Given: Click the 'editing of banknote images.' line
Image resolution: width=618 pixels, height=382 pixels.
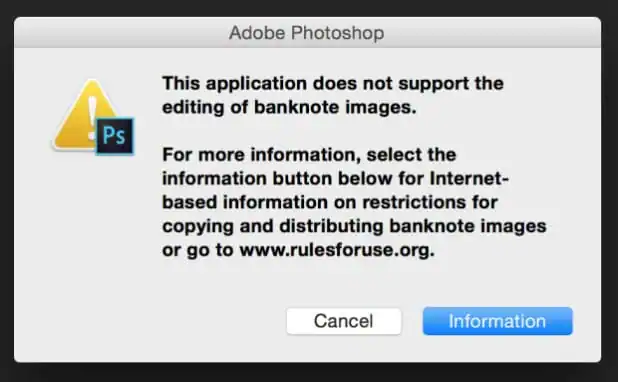Looking at the screenshot, I should [x=289, y=107].
